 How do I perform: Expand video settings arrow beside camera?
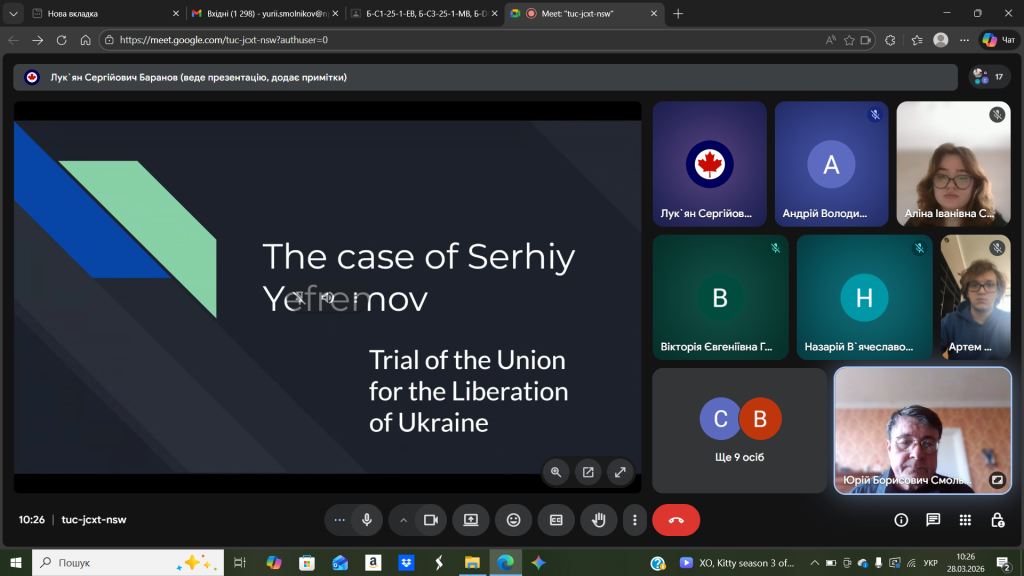click(404, 520)
